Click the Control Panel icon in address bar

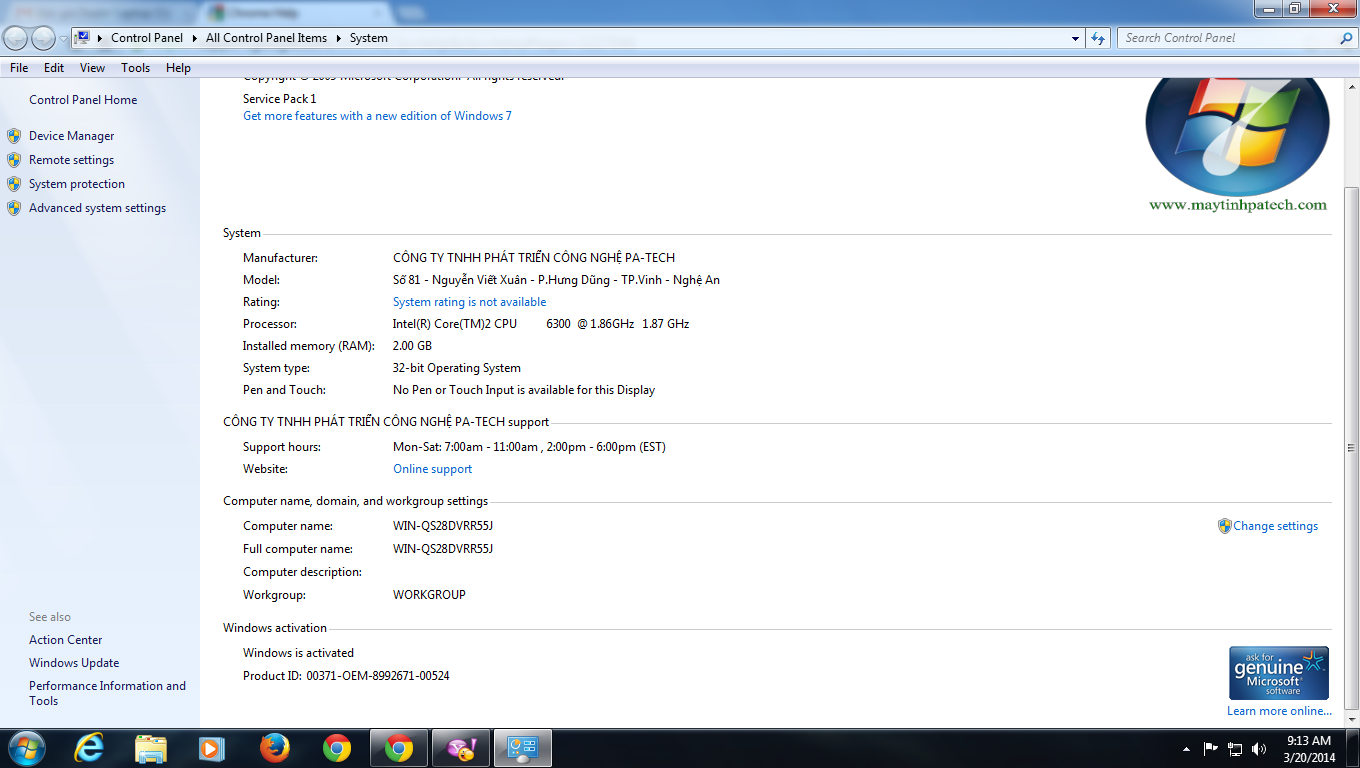pyautogui.click(x=83, y=38)
